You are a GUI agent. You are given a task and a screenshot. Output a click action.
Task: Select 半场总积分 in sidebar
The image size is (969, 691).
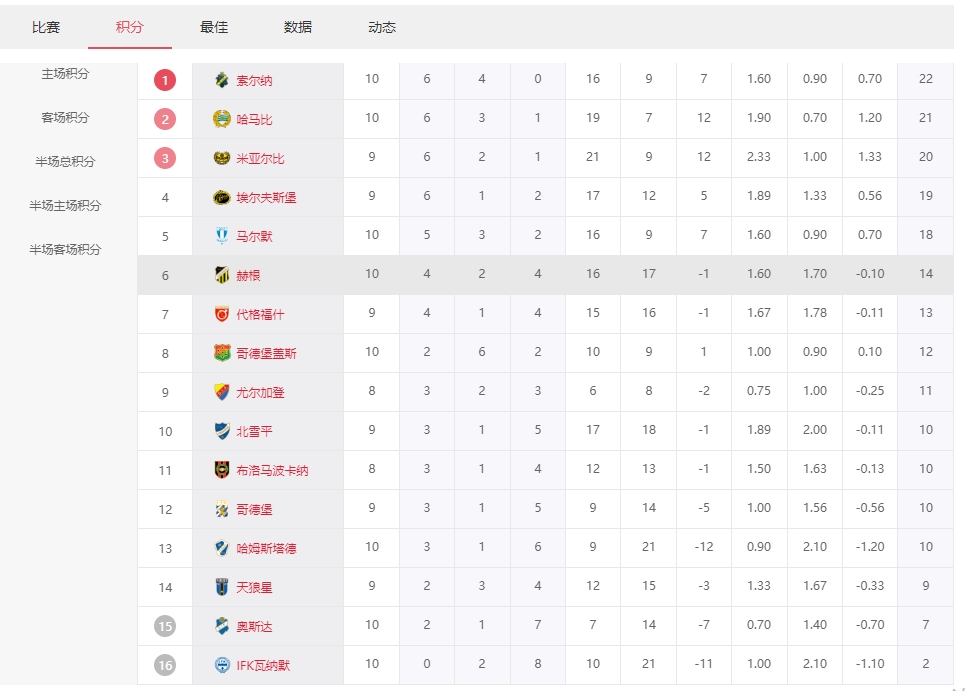(65, 162)
